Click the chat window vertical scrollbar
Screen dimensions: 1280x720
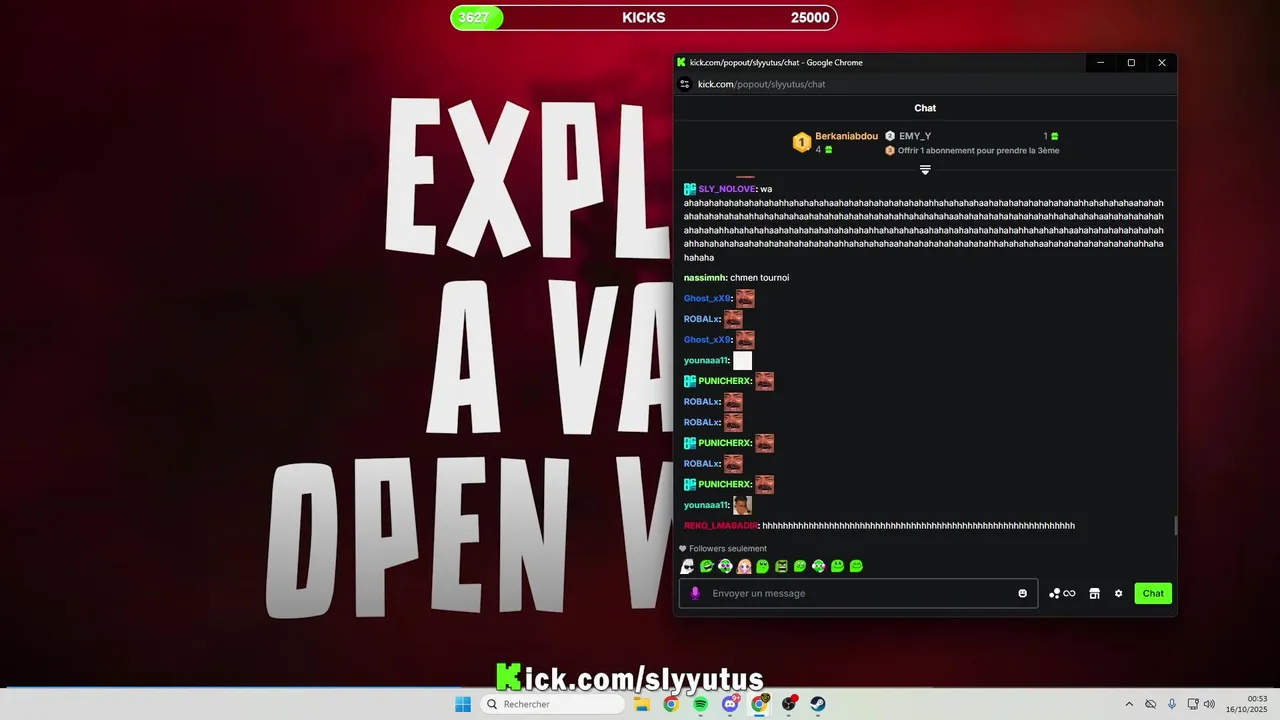[1175, 526]
